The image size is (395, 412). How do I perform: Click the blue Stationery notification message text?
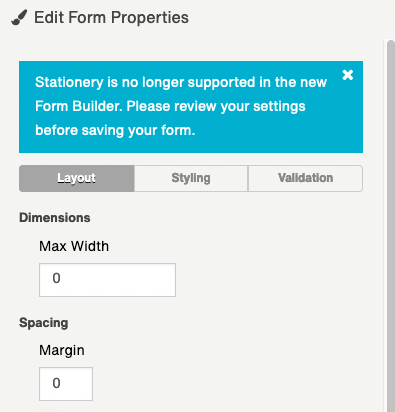point(181,106)
